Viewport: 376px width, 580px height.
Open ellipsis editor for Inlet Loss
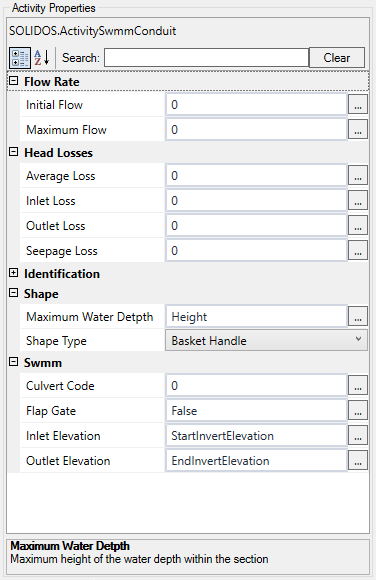click(x=358, y=200)
